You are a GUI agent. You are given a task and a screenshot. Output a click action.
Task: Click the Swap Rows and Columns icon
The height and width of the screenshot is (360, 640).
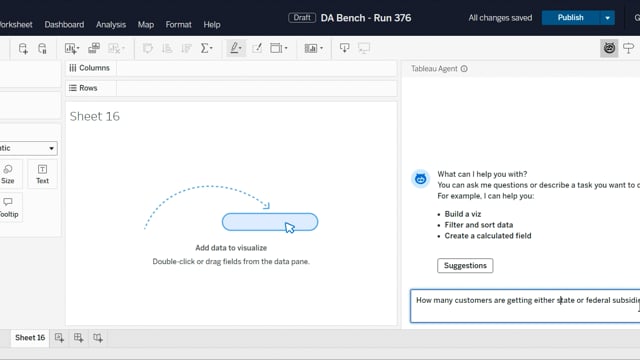pyautogui.click(x=148, y=49)
